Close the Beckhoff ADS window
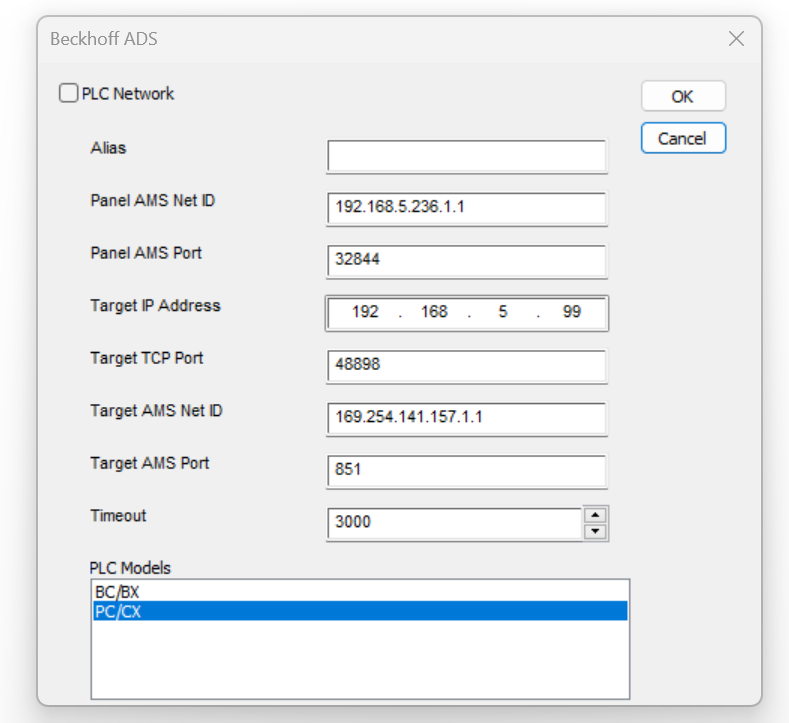The image size is (789, 723). pyautogui.click(x=736, y=39)
